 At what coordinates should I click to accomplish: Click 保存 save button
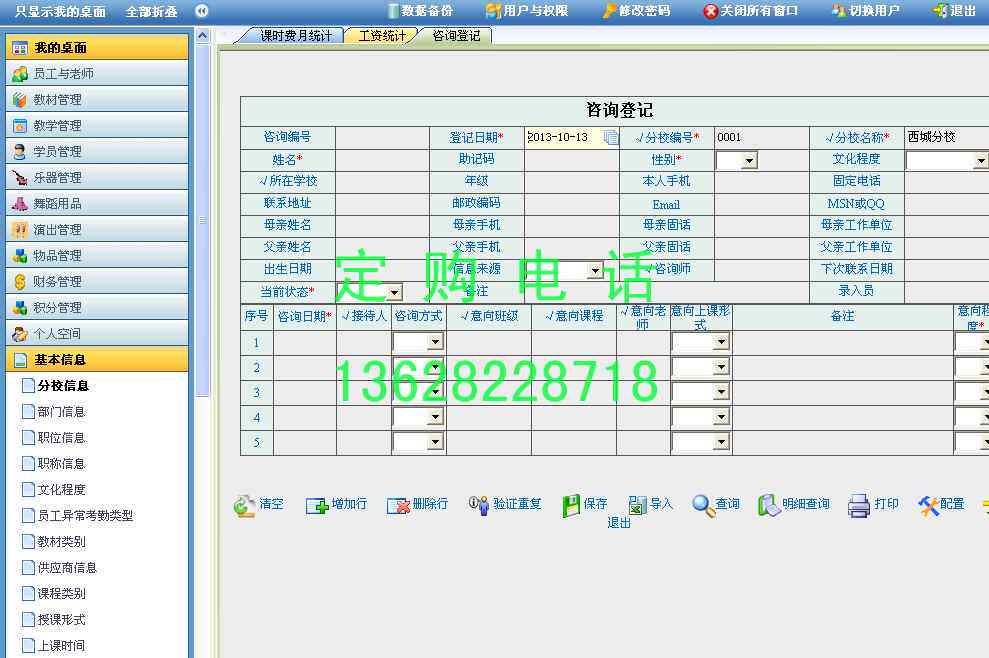[x=585, y=505]
